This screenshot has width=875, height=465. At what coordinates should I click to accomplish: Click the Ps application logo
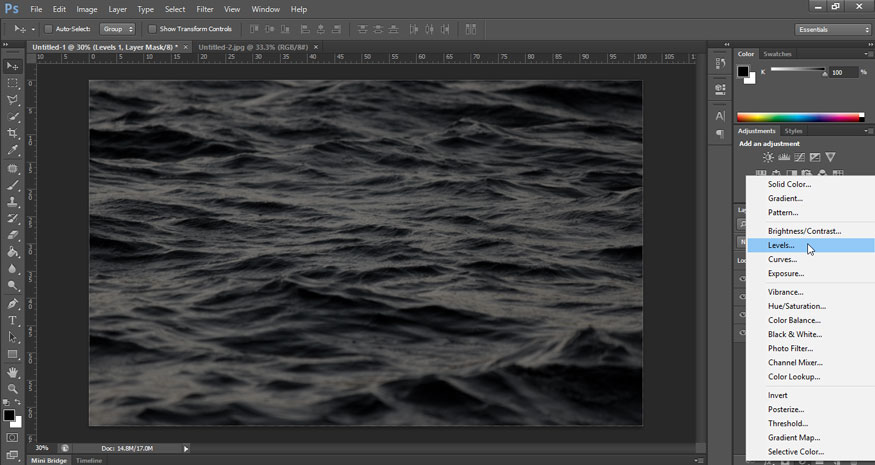pos(11,9)
